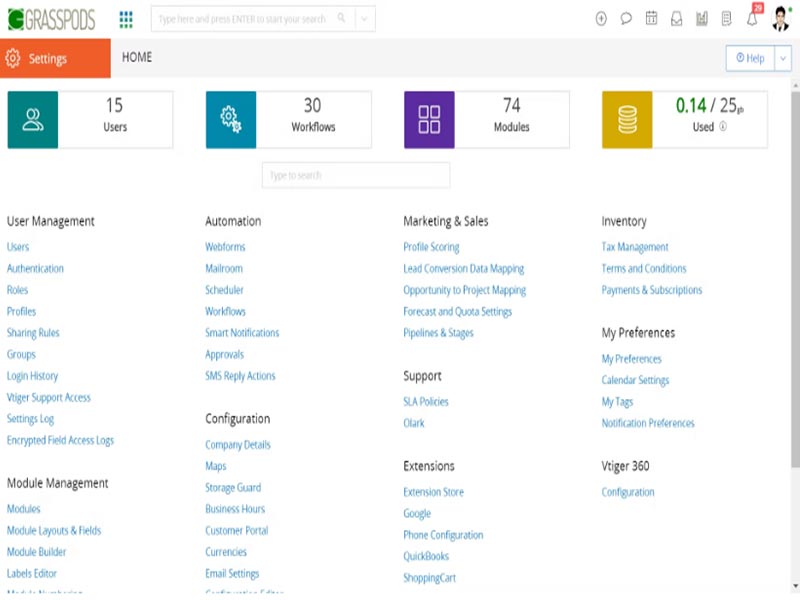Image resolution: width=800 pixels, height=600 pixels.
Task: Check the inbox mail icon
Action: [x=677, y=17]
